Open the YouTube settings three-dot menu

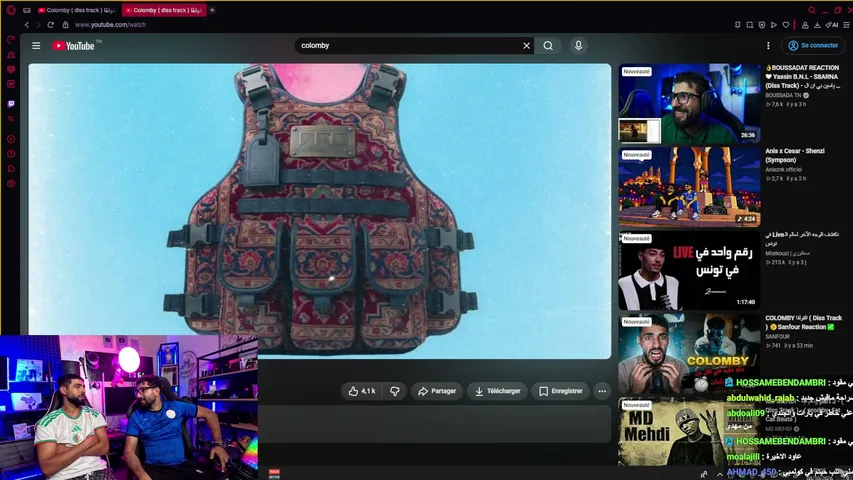(768, 46)
